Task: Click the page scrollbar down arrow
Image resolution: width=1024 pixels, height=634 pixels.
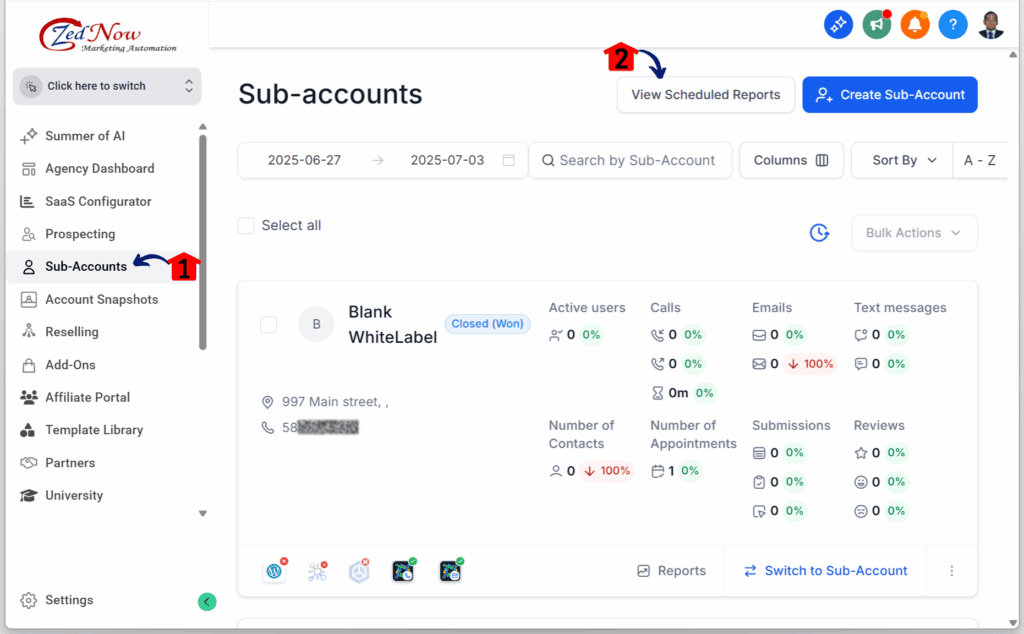Action: click(1014, 624)
